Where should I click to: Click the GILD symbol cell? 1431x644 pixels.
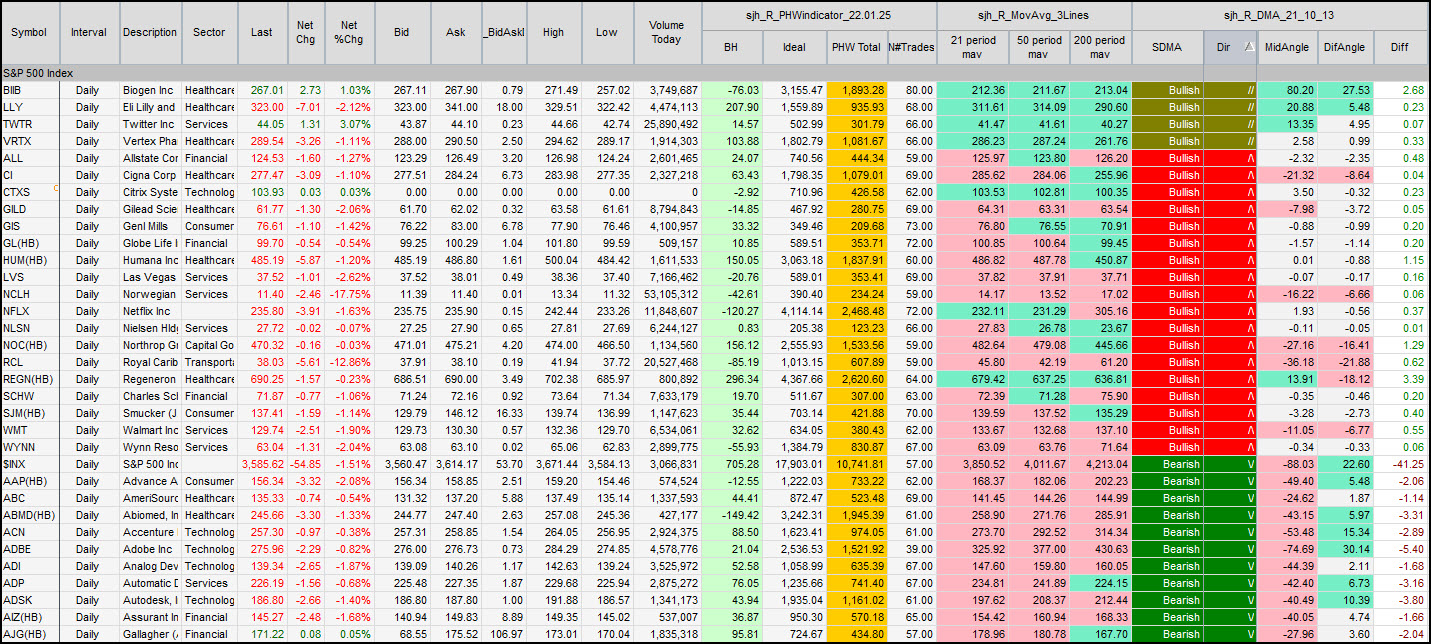click(30, 209)
